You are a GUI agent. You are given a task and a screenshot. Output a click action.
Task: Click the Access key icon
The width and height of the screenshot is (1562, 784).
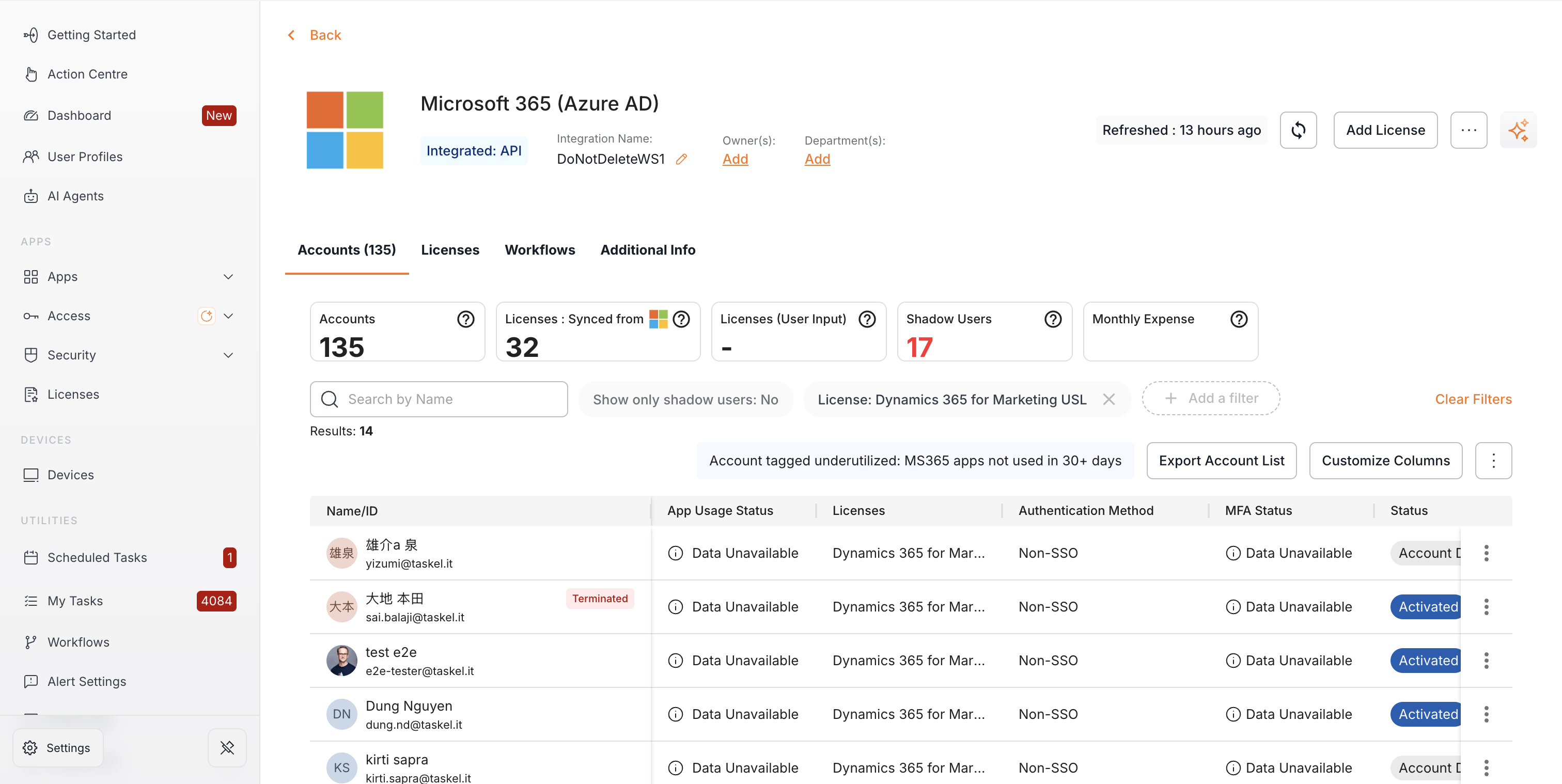(x=31, y=316)
